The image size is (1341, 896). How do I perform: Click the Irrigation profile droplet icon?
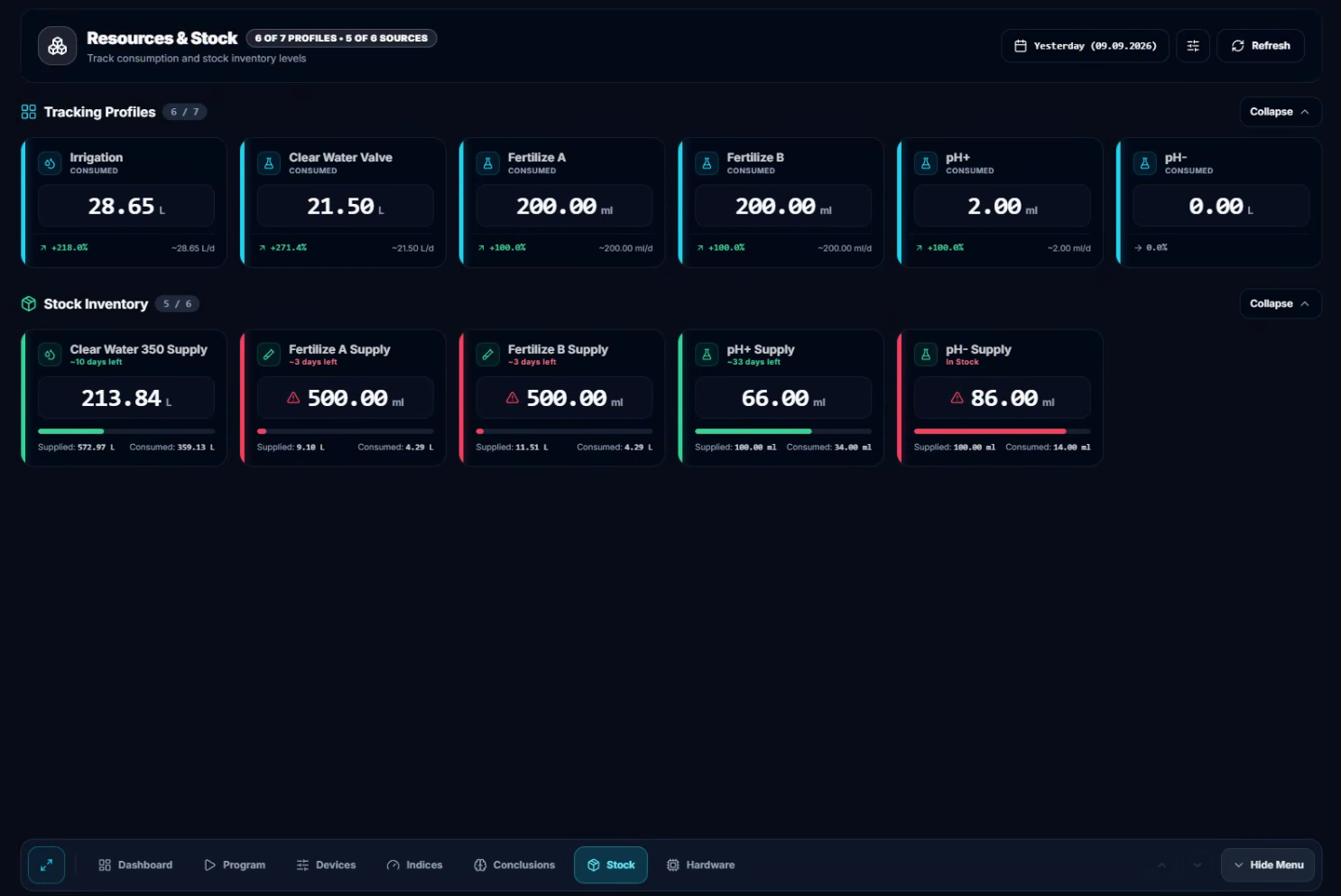[50, 163]
